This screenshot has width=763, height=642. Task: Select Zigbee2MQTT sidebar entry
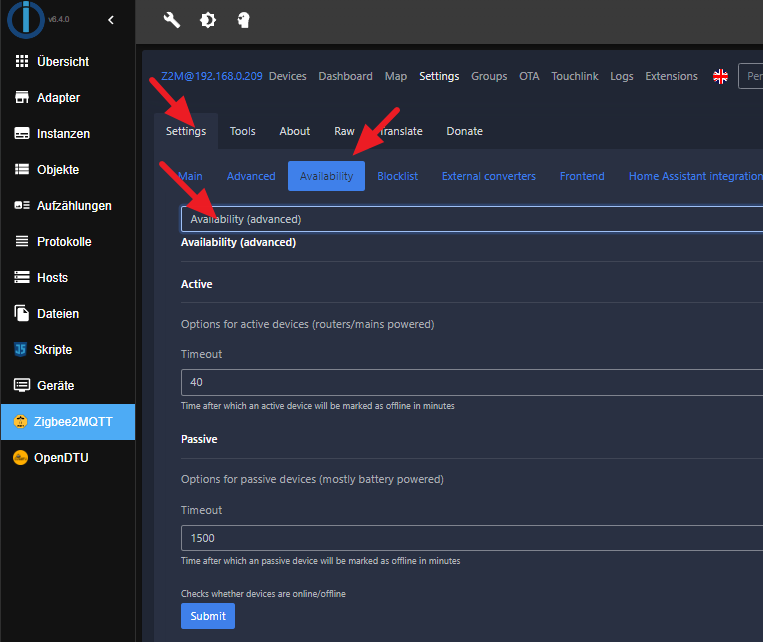68,422
